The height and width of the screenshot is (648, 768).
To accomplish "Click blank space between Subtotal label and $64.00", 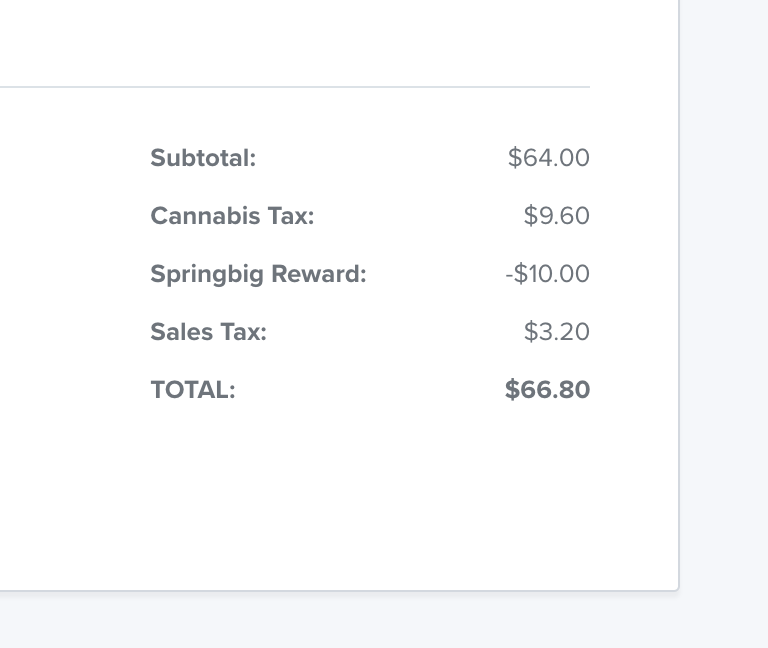I will [382, 158].
